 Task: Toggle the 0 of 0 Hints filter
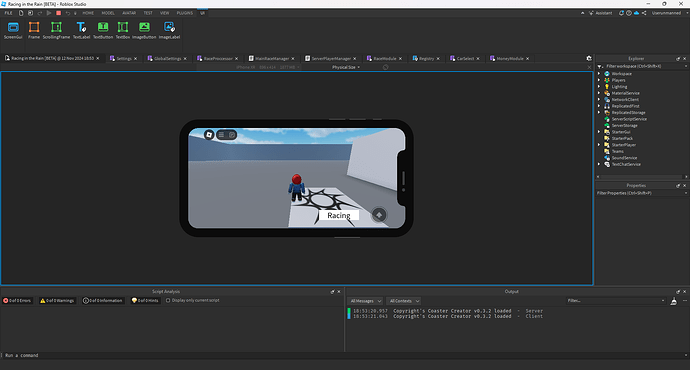145,300
